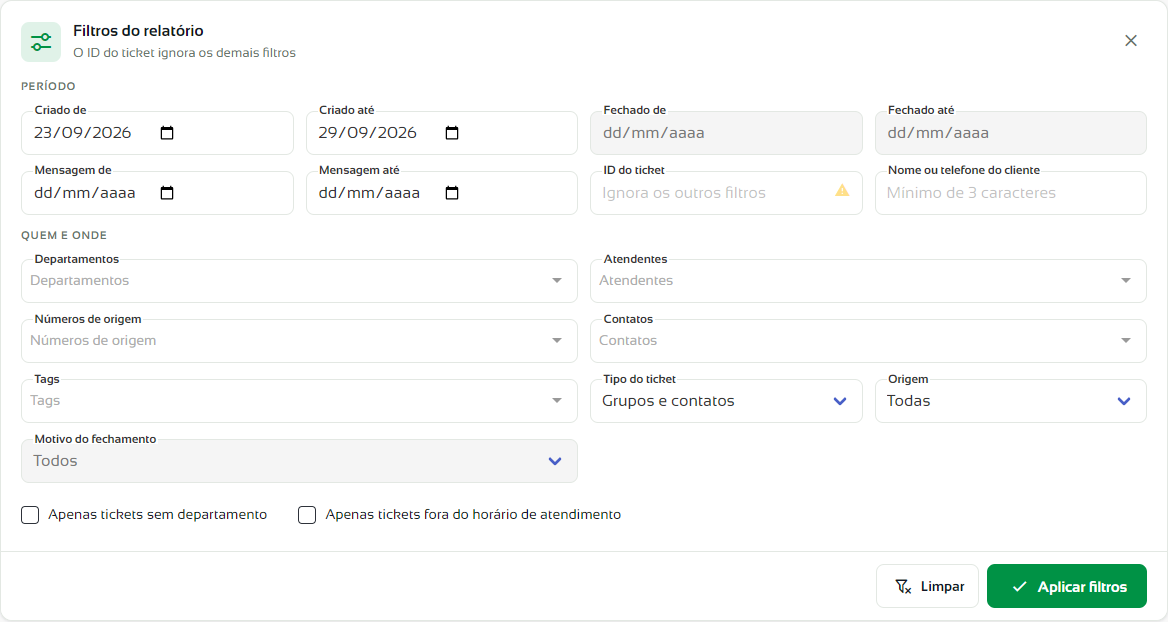This screenshot has height=622, width=1168.
Task: Expand the Tags dropdown arrow
Action: 556,401
